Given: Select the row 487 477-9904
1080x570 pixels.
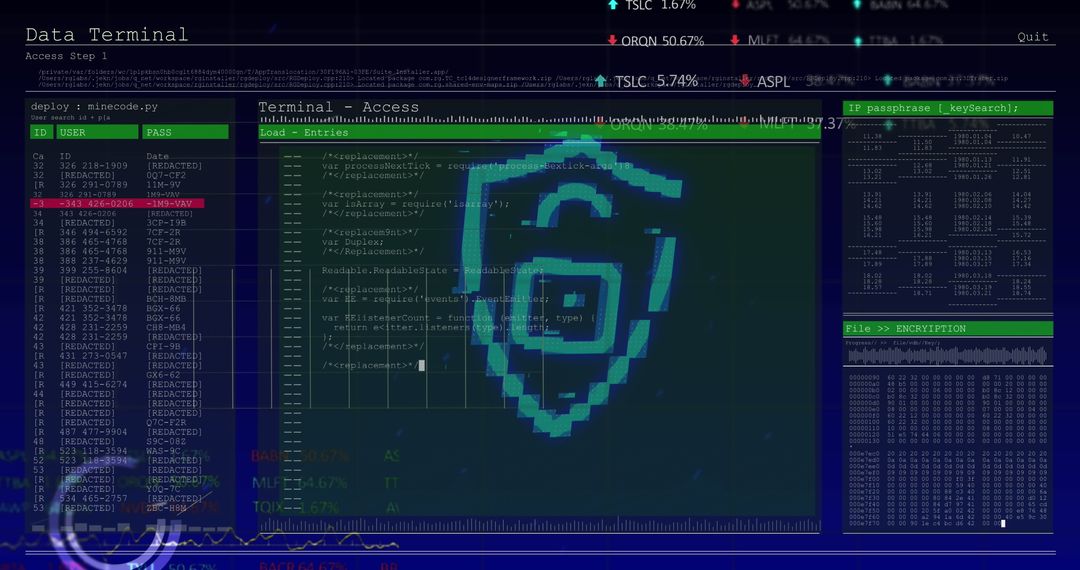Looking at the screenshot, I should click(x=117, y=432).
